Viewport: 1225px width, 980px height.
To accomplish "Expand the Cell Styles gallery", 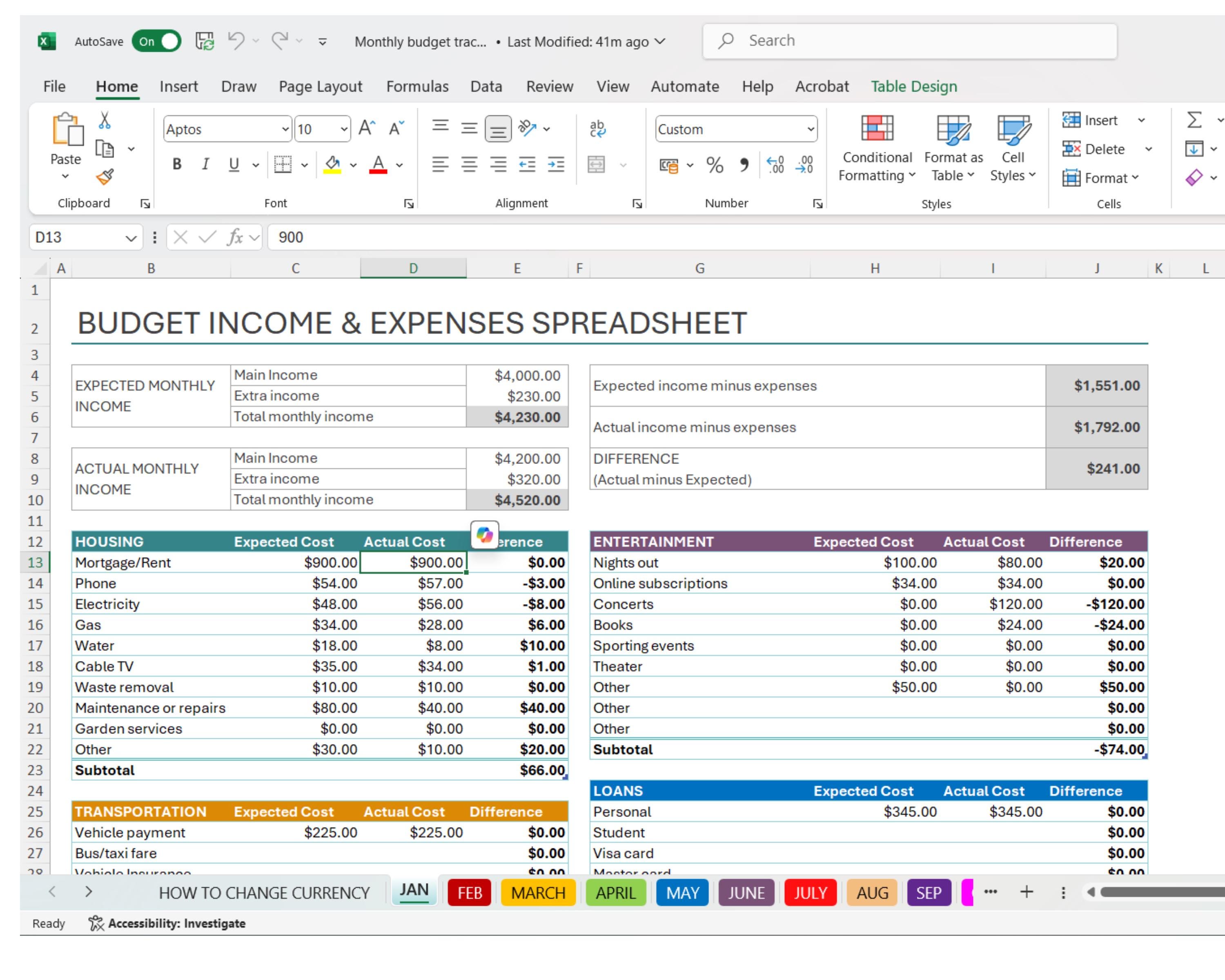I will (1013, 148).
